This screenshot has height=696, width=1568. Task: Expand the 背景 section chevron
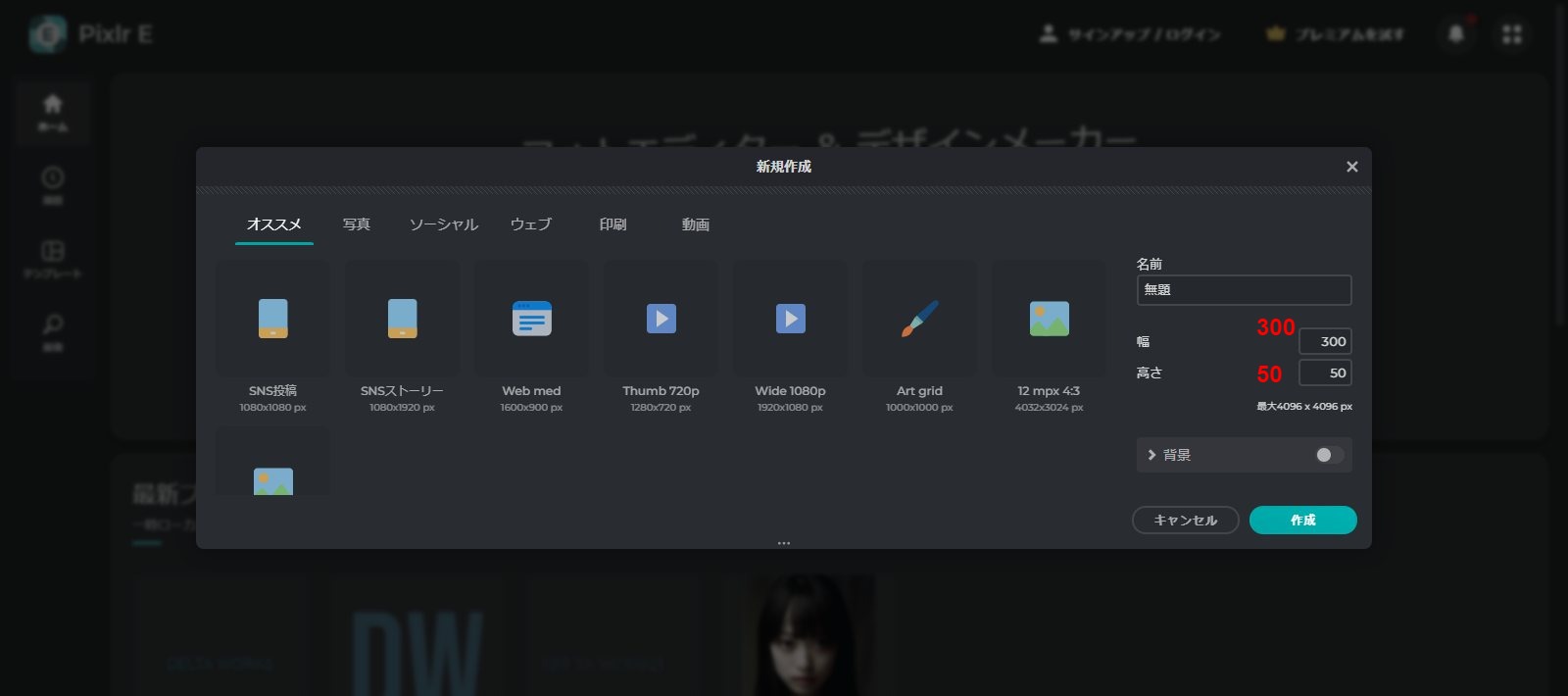coord(1151,455)
